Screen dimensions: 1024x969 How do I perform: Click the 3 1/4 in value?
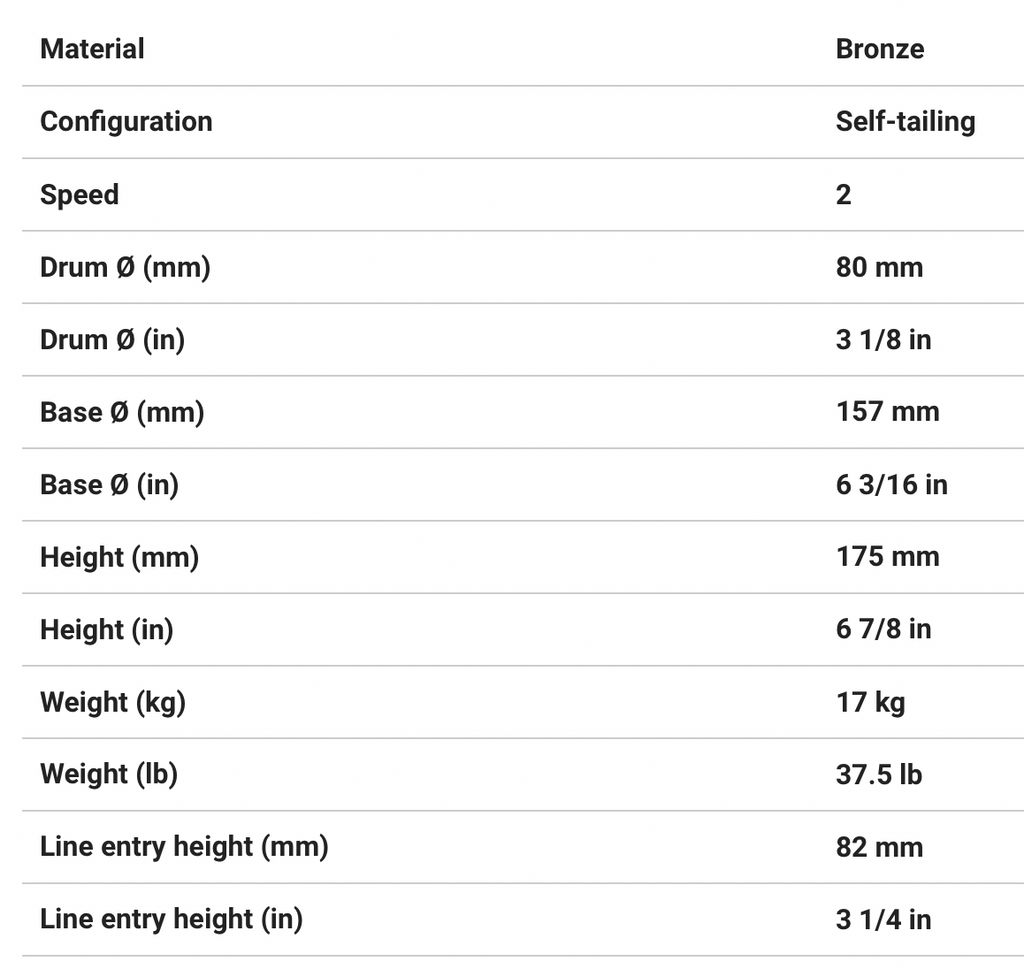[x=883, y=919]
